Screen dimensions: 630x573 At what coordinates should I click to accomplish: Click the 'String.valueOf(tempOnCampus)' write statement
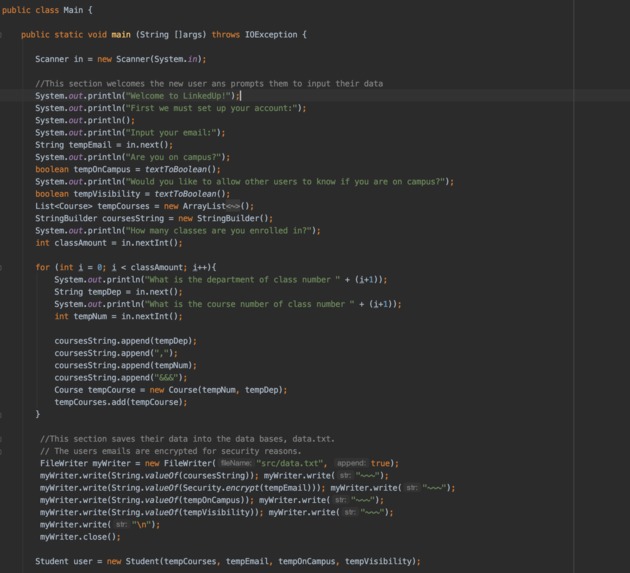click(147, 500)
